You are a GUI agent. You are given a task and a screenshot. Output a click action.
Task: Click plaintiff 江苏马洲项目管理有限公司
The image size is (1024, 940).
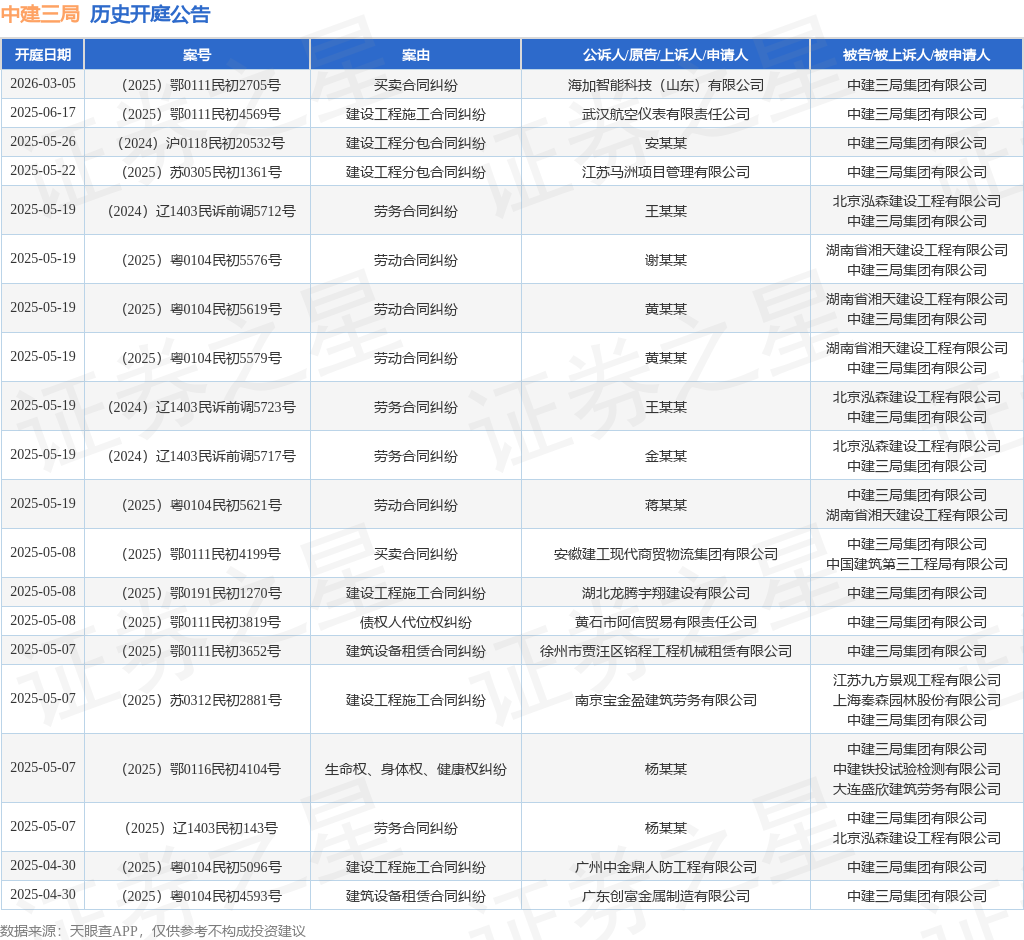coord(665,172)
